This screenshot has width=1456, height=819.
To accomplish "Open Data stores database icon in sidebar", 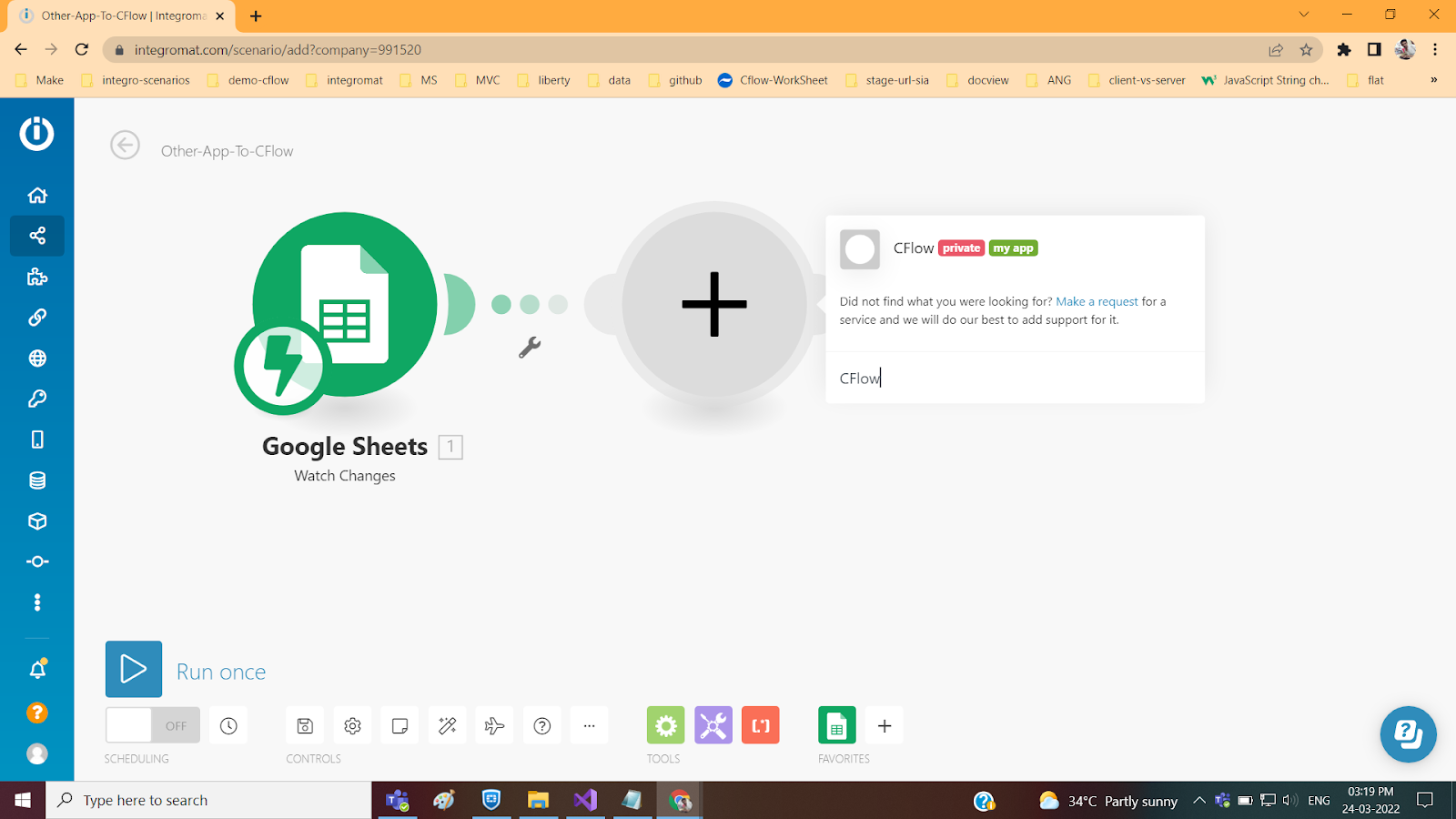I will pos(37,480).
